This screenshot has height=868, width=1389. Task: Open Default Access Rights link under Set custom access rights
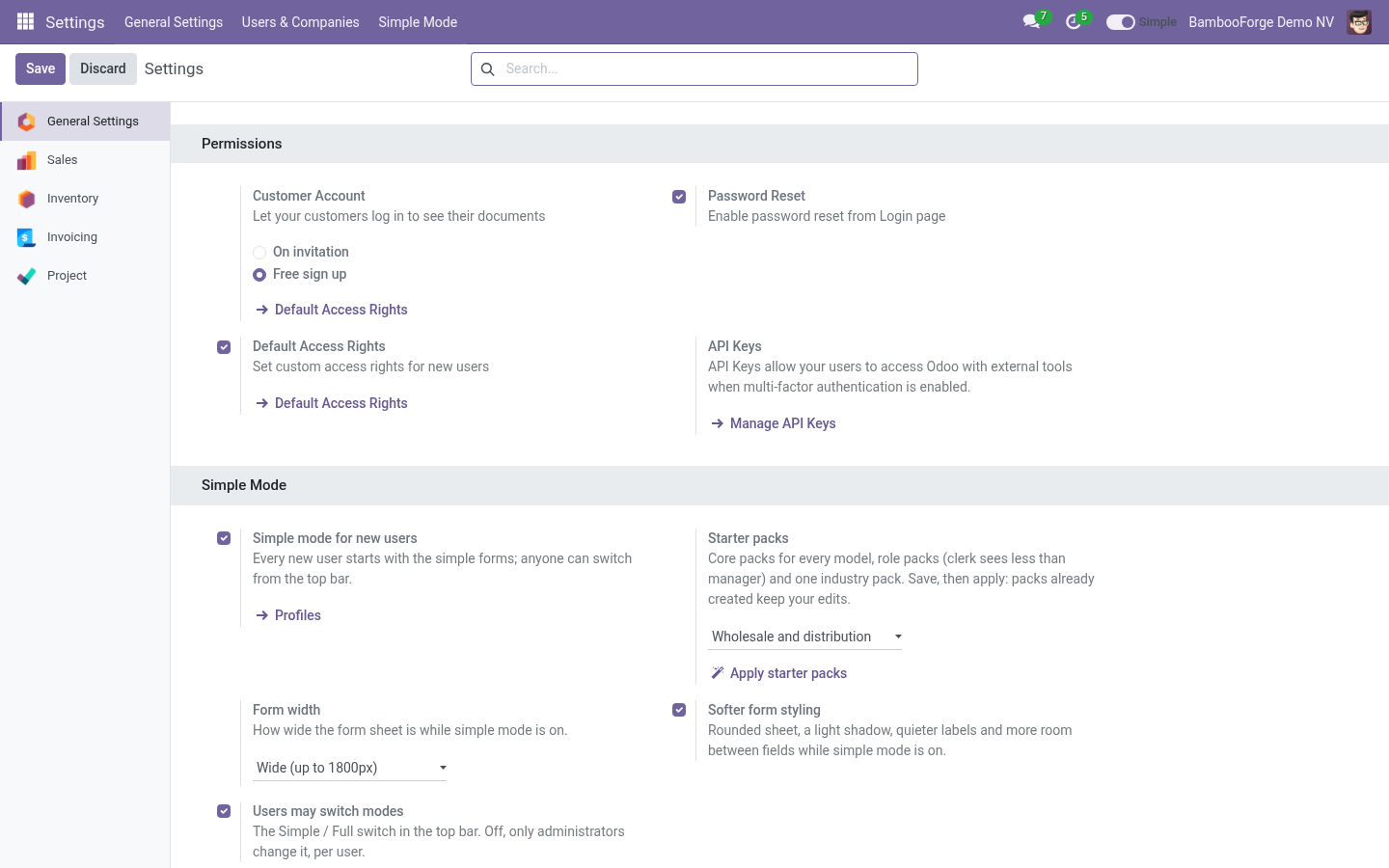(x=332, y=403)
